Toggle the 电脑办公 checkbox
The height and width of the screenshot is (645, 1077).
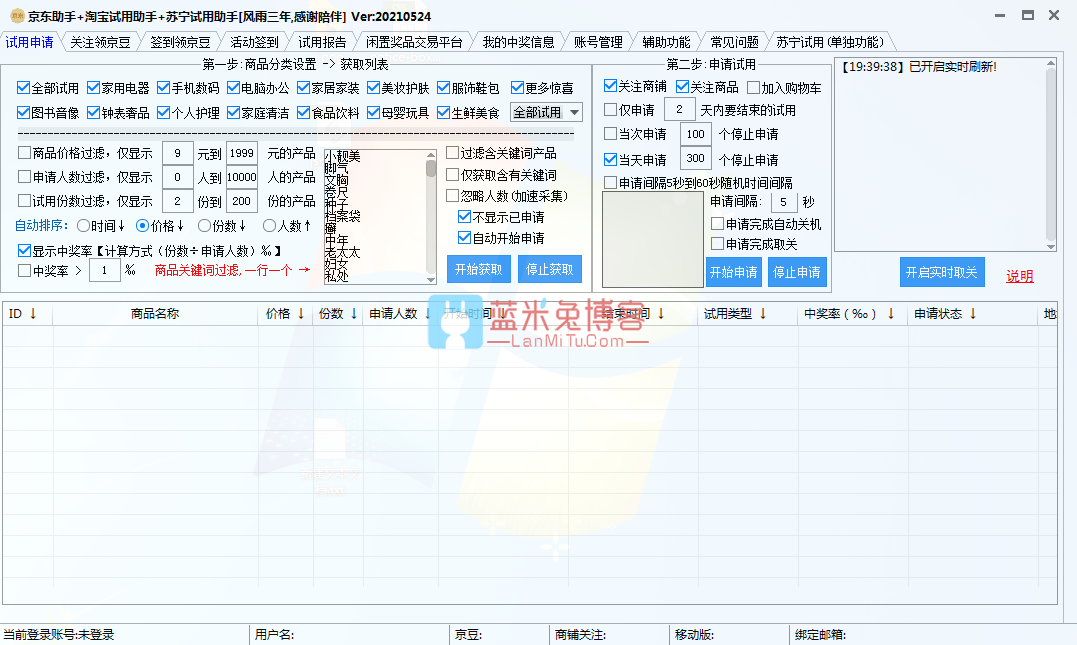[234, 87]
